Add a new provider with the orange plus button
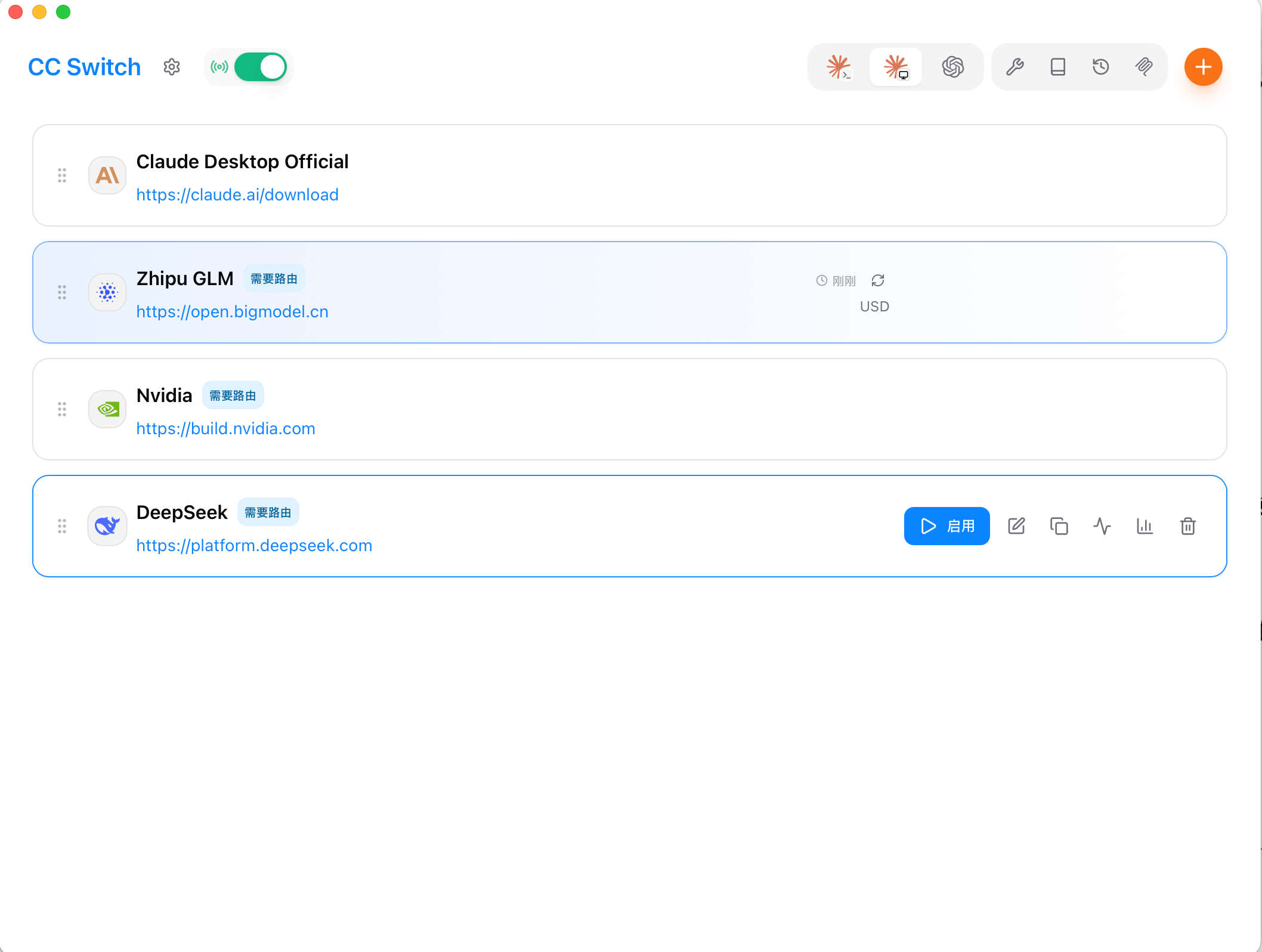 click(x=1204, y=67)
